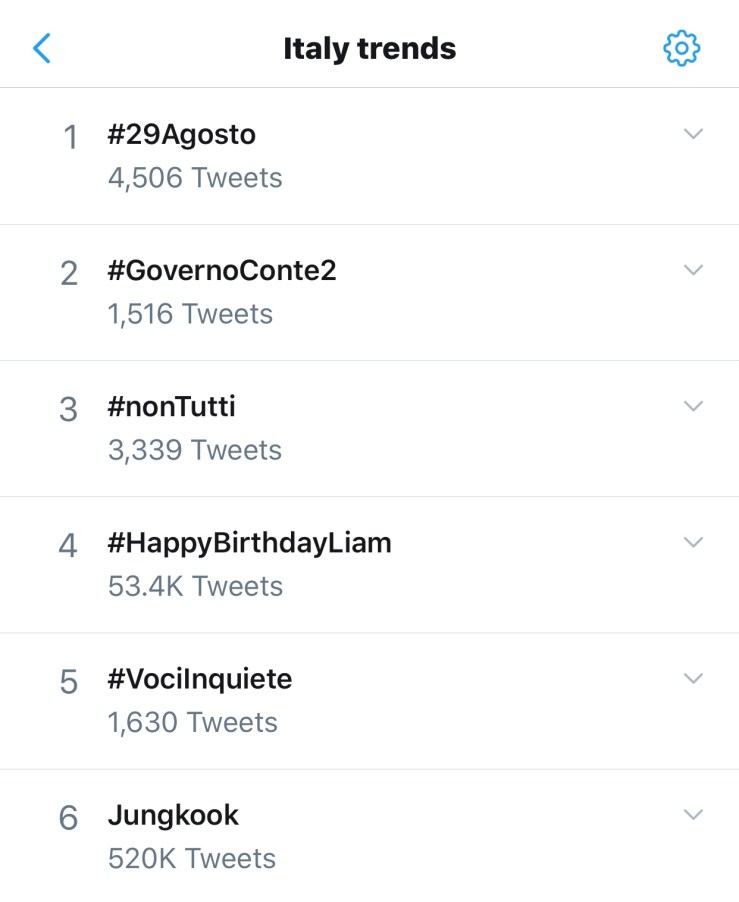739x902 pixels.
Task: Tap the 1,630 Tweets count
Action: click(192, 722)
